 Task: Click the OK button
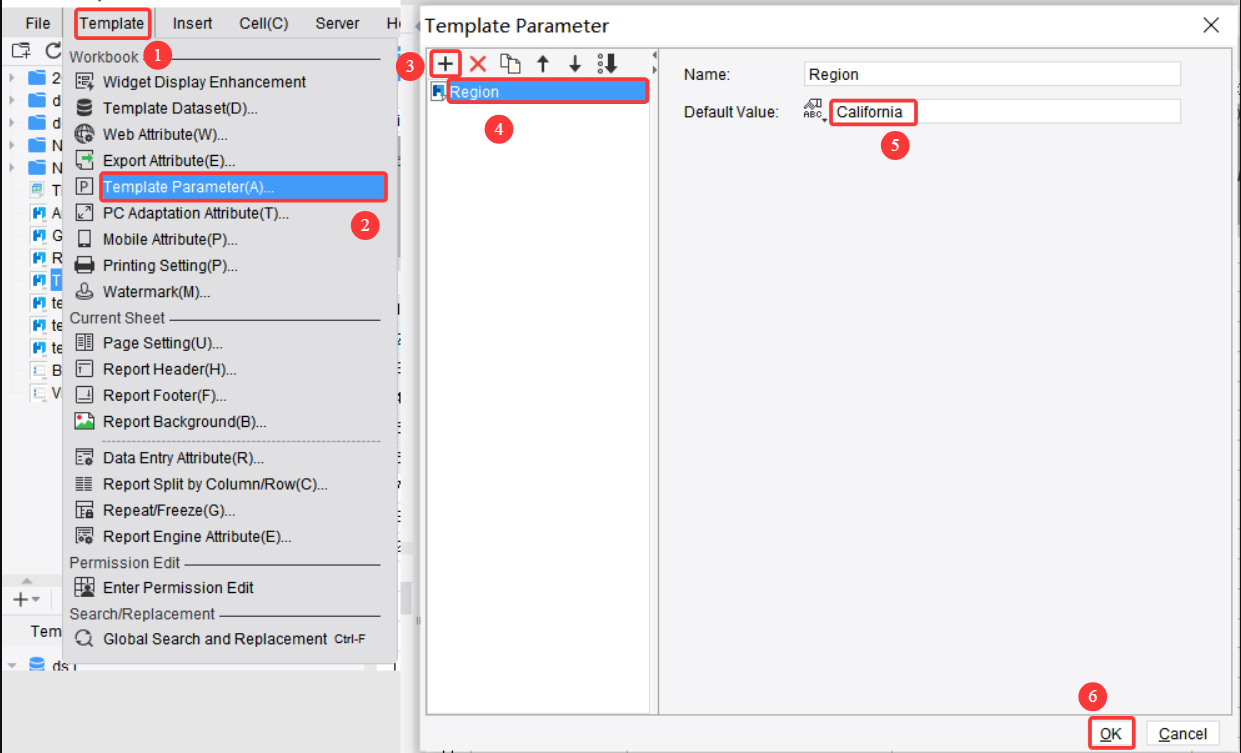(1110, 733)
